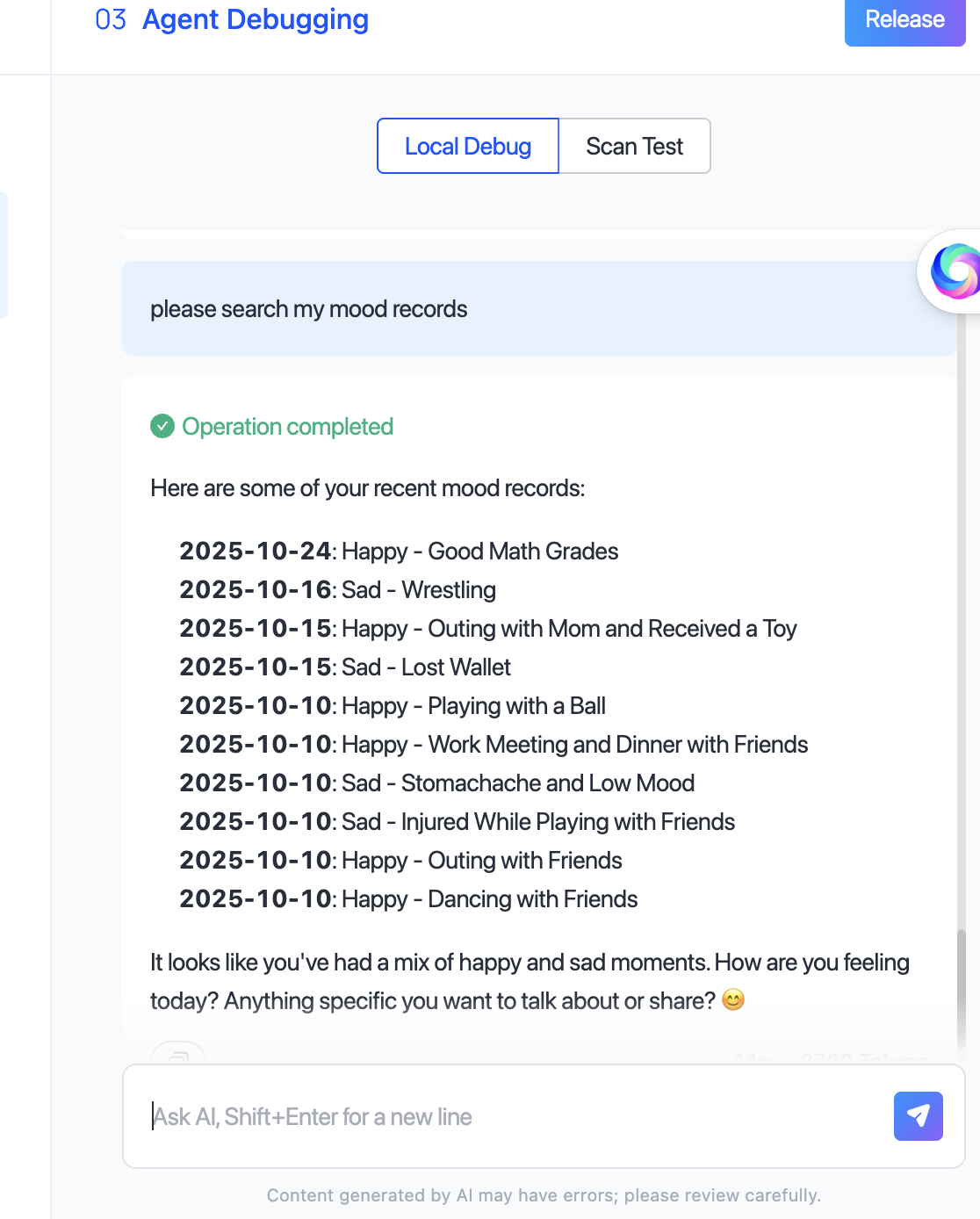Click the AI content disclaimer text
This screenshot has height=1219, width=980.
[x=544, y=1195]
